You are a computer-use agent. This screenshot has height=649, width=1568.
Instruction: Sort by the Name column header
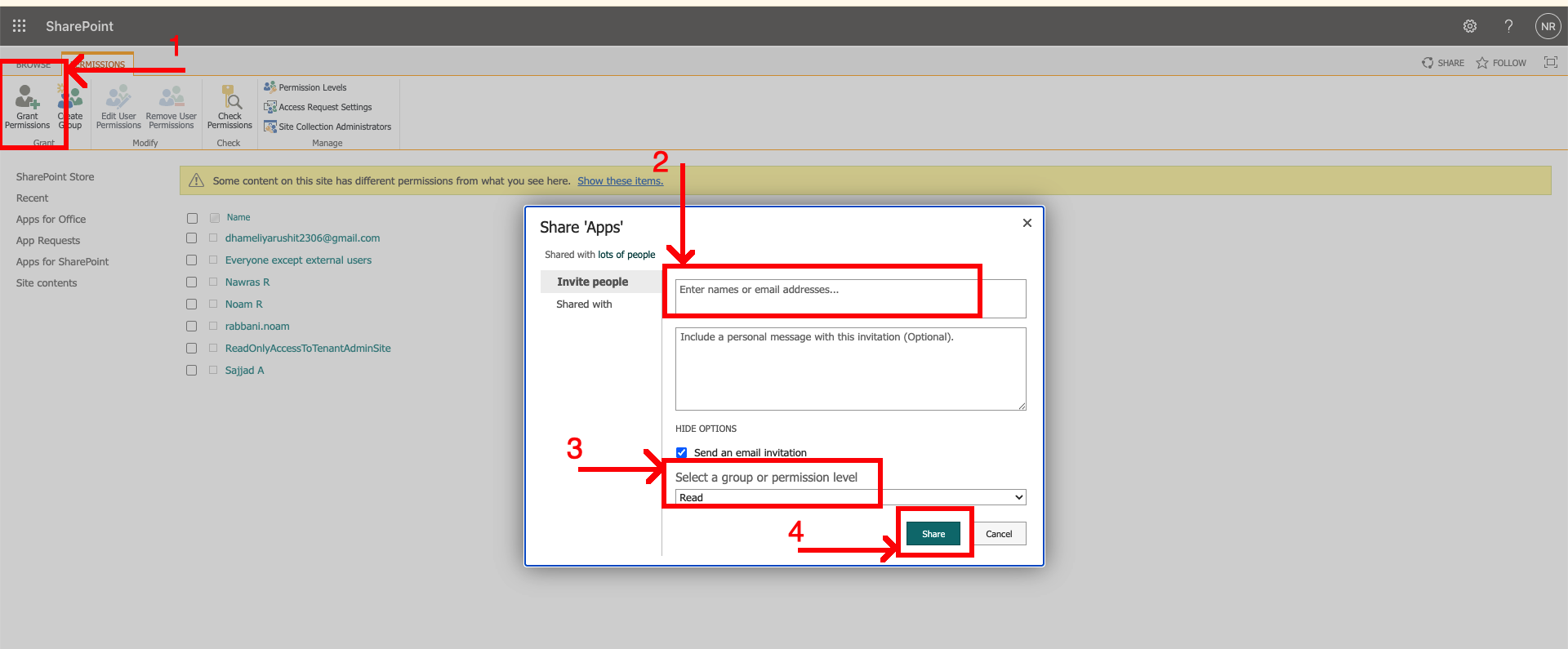click(238, 217)
